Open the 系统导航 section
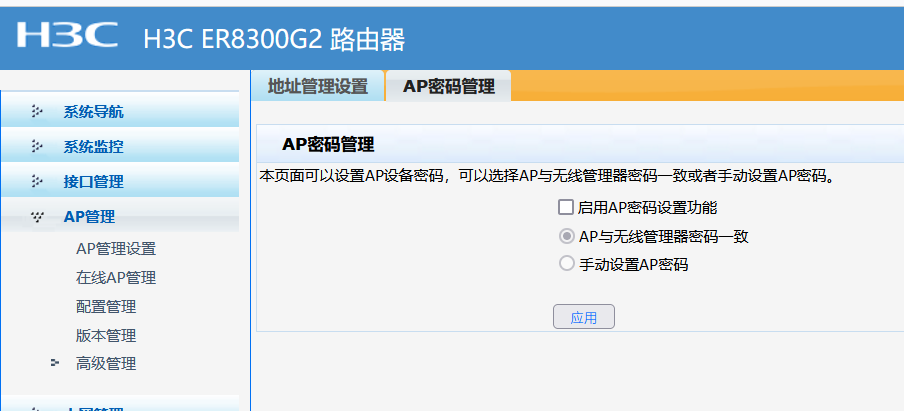Screen dimensions: 904x411 (x=93, y=112)
